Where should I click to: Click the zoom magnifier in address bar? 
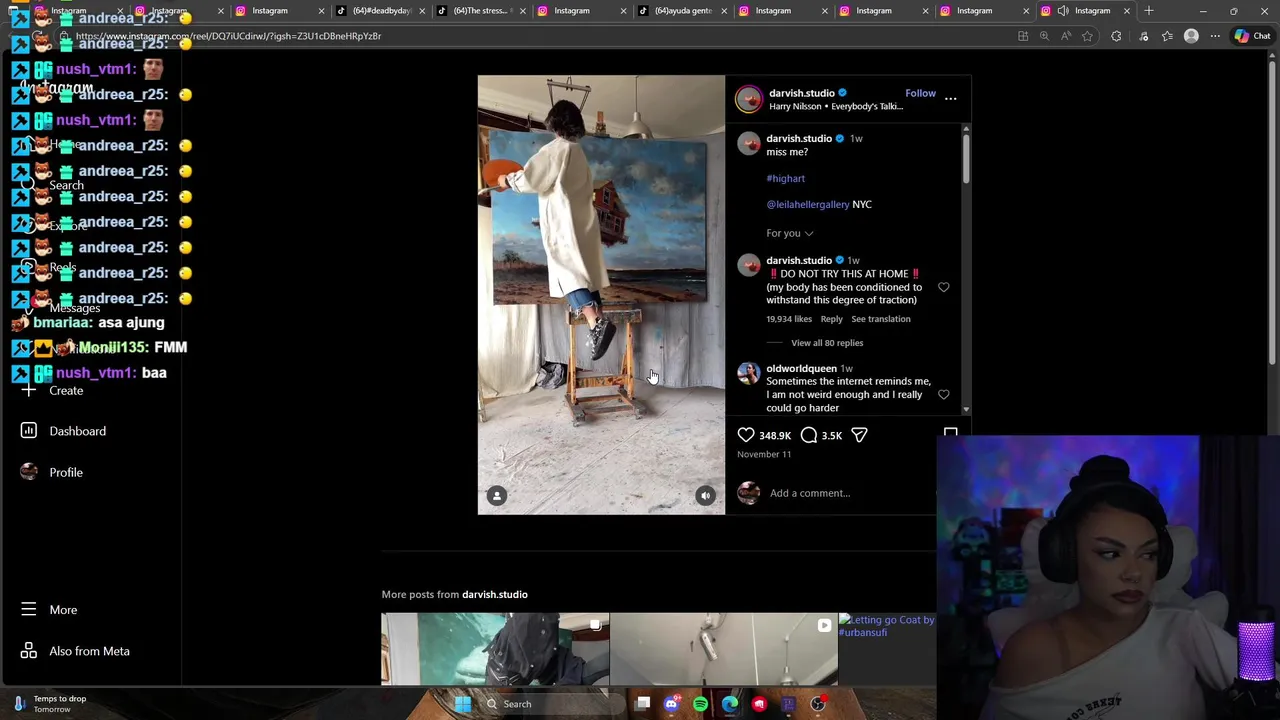point(1044,36)
